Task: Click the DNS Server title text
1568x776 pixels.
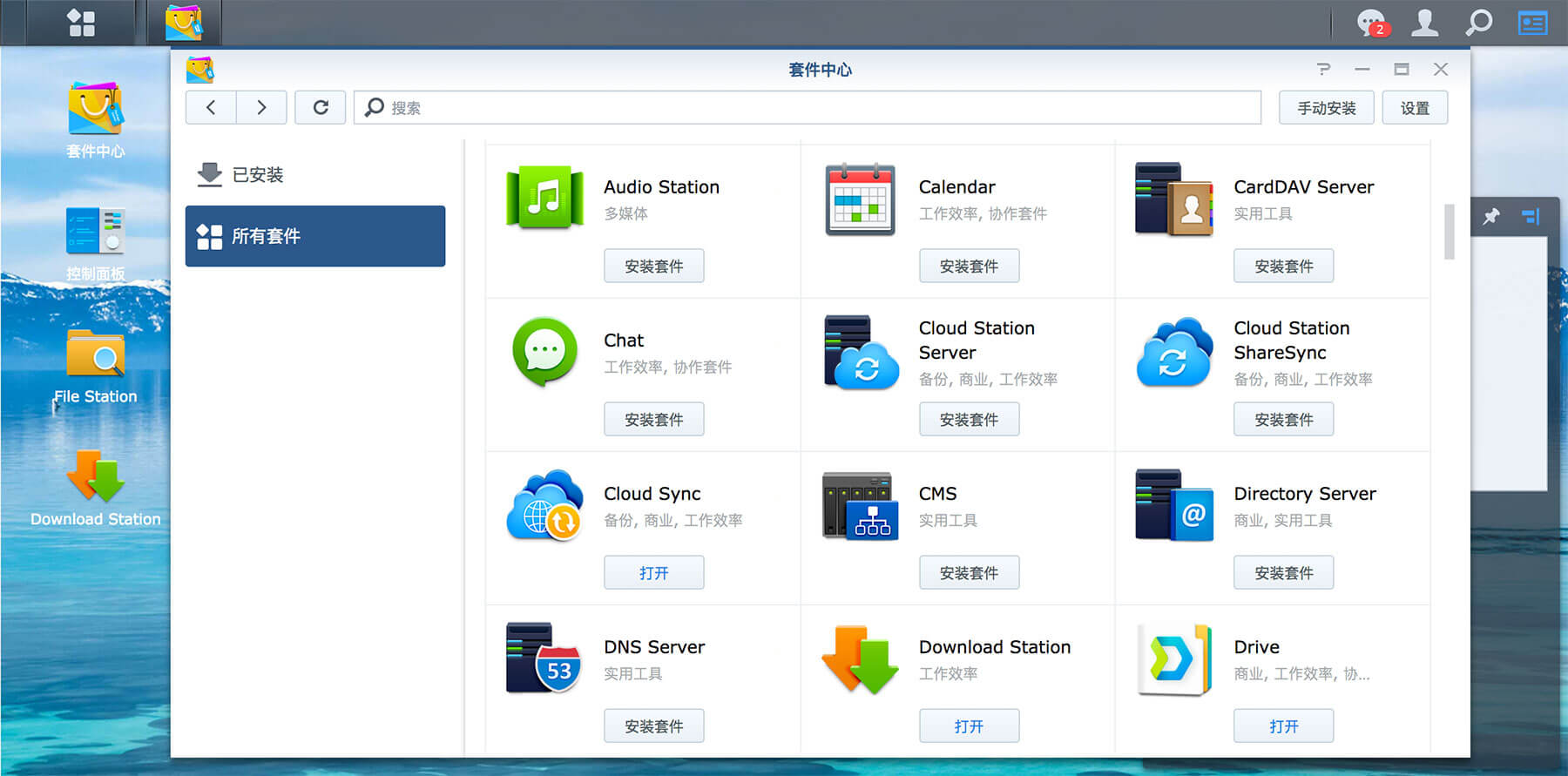Action: tap(654, 647)
